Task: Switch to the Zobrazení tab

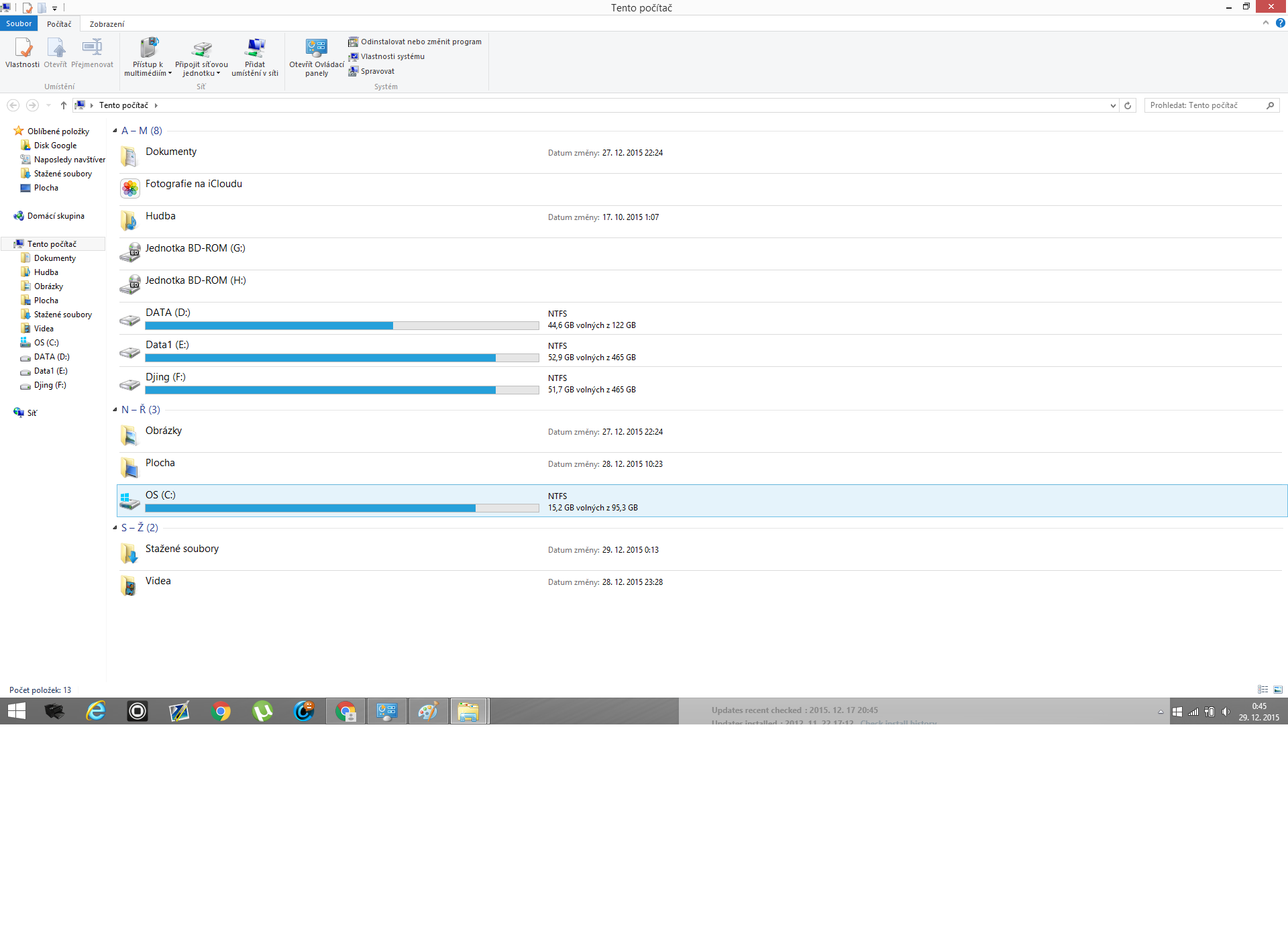Action: pos(107,24)
